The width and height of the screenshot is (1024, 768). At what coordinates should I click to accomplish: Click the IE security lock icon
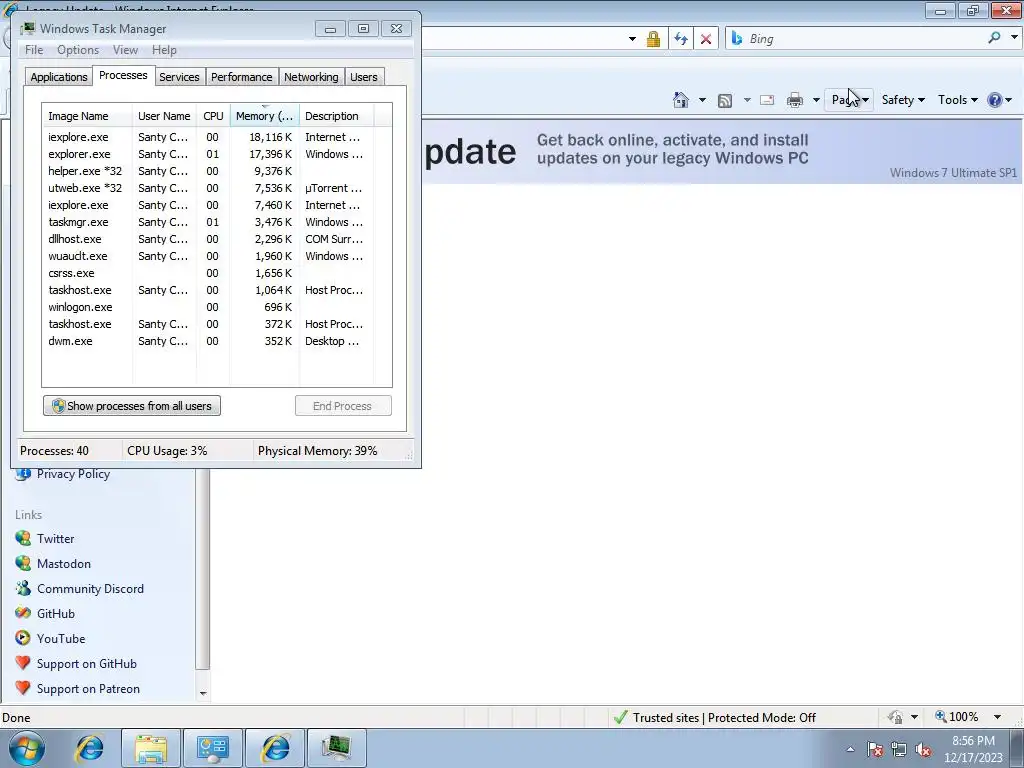(652, 39)
